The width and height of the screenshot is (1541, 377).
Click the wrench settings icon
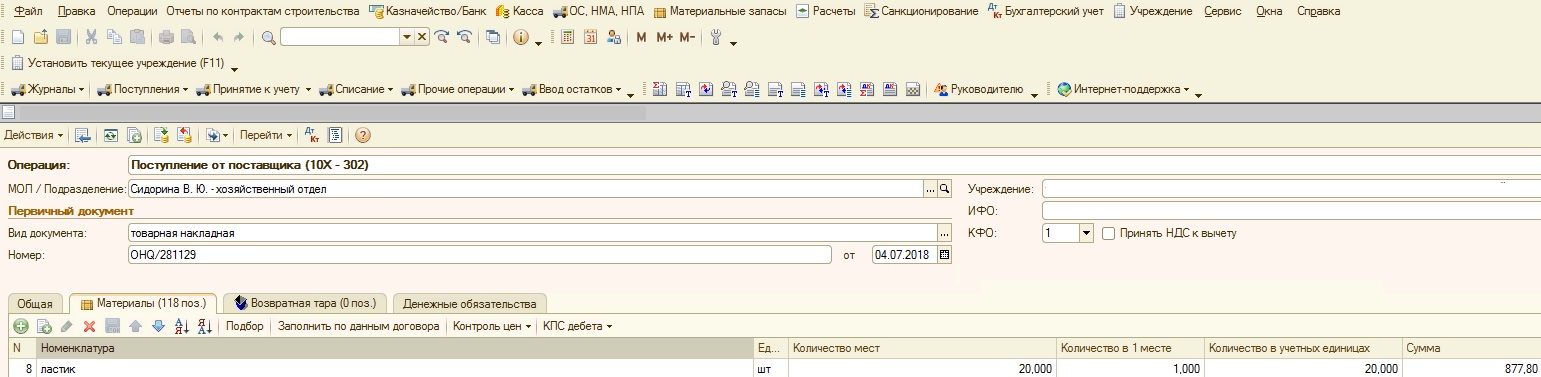(x=715, y=37)
